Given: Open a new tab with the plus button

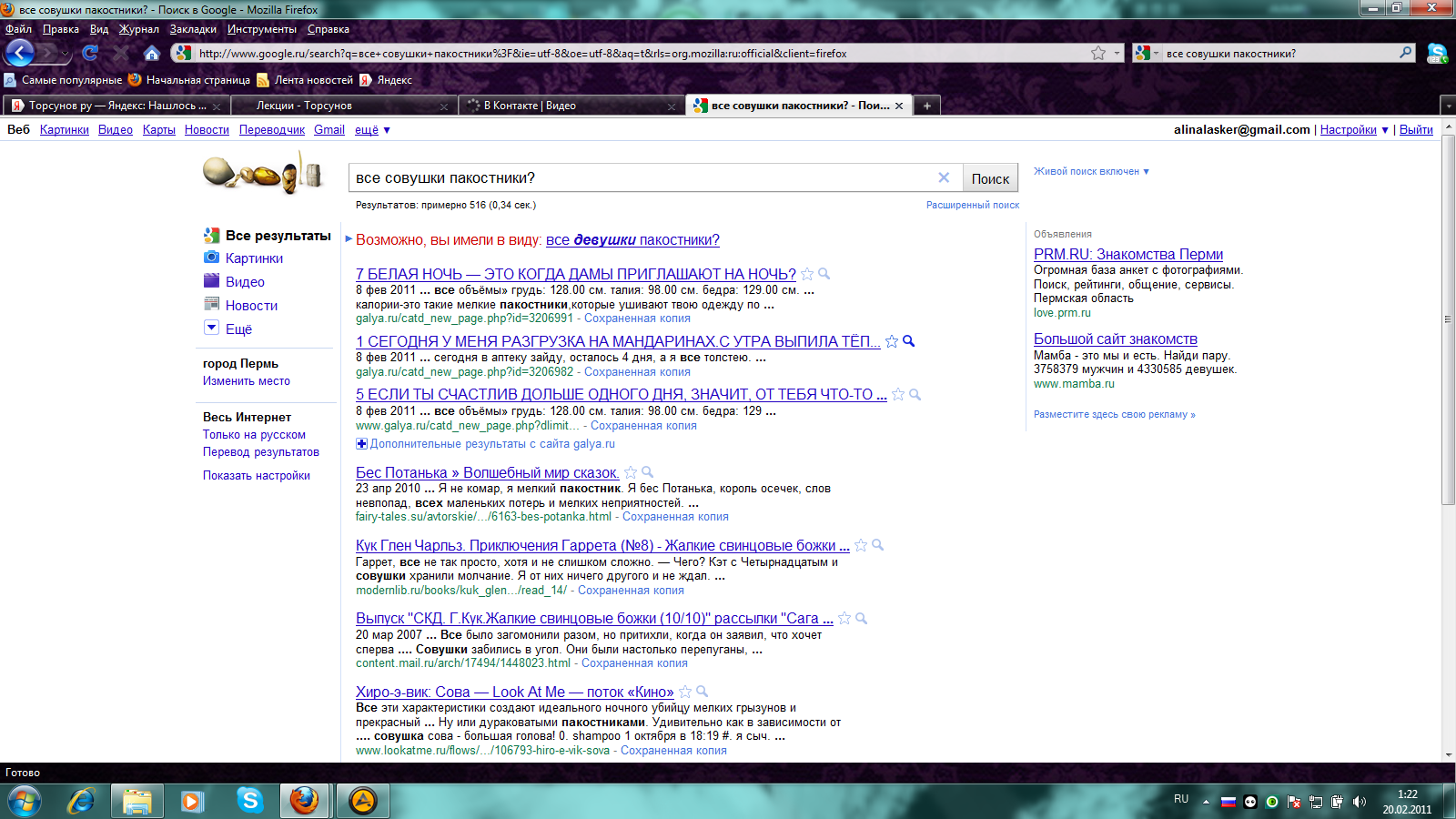Looking at the screenshot, I should (926, 106).
